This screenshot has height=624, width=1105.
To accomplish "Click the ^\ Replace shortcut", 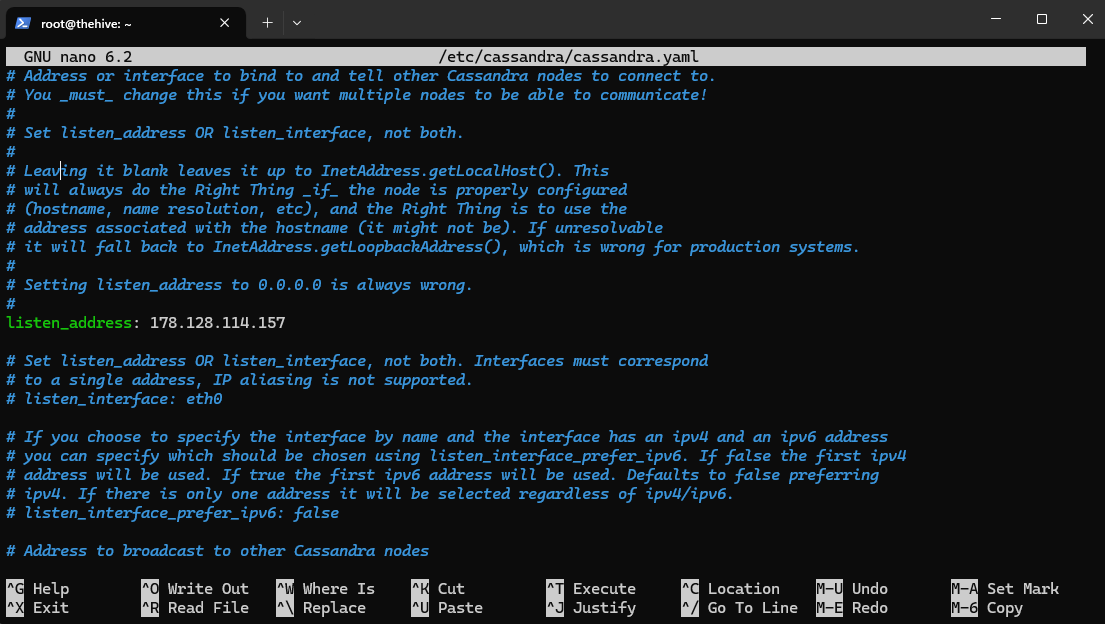I will 321,608.
